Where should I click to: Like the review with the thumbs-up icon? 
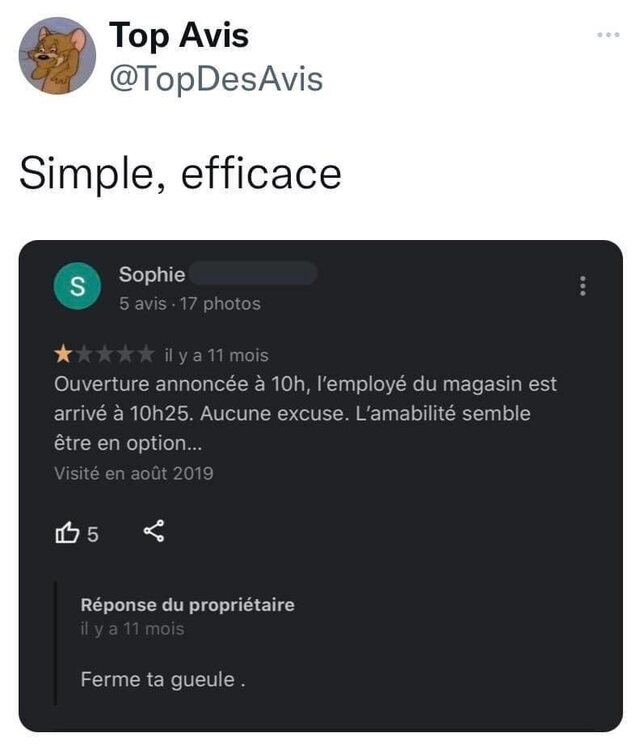click(x=67, y=533)
